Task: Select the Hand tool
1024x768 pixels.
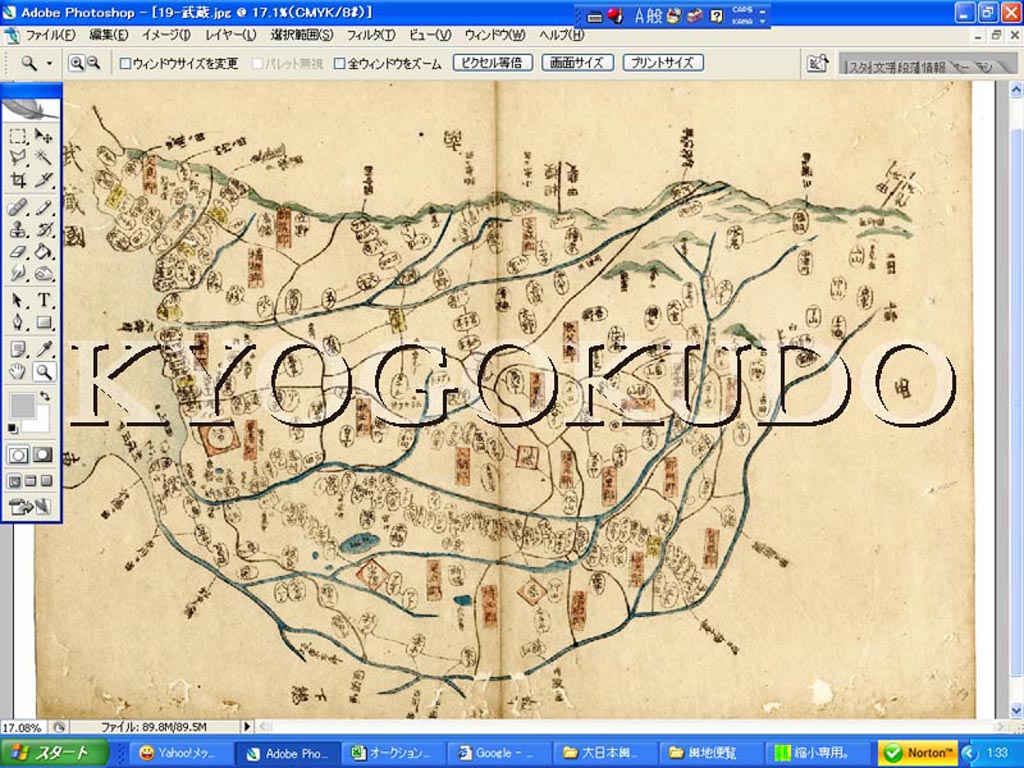Action: click(18, 372)
